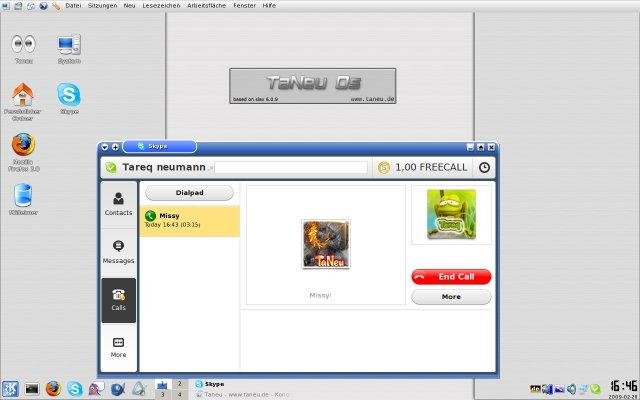Open the blue fish taskbar icon
Viewport: 640px width, 400px height.
[118, 389]
